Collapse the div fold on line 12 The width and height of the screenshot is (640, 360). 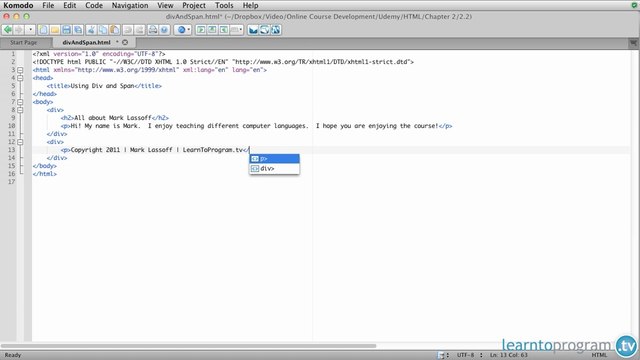click(20, 142)
